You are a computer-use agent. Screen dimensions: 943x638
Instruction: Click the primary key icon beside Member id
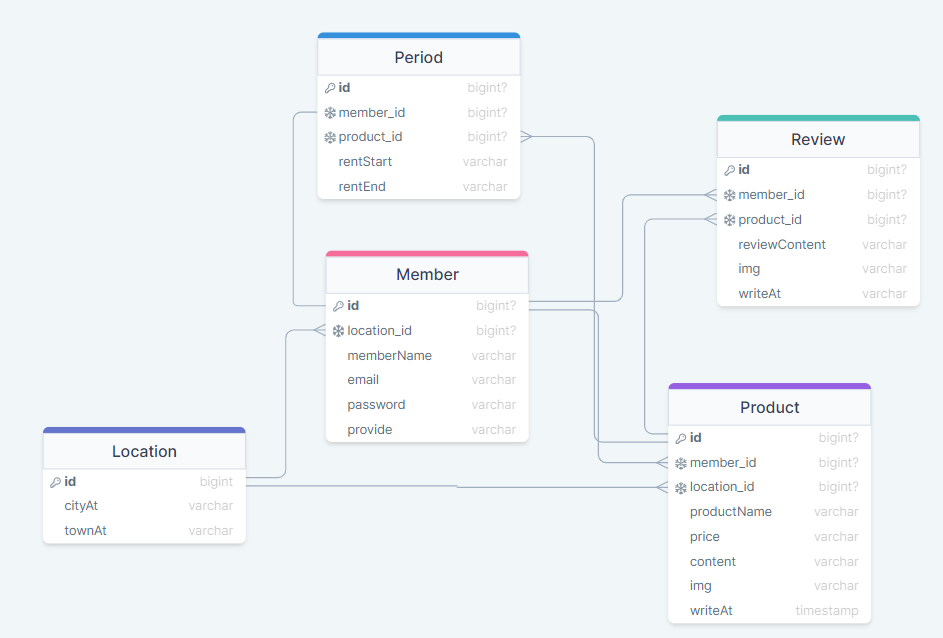(339, 306)
